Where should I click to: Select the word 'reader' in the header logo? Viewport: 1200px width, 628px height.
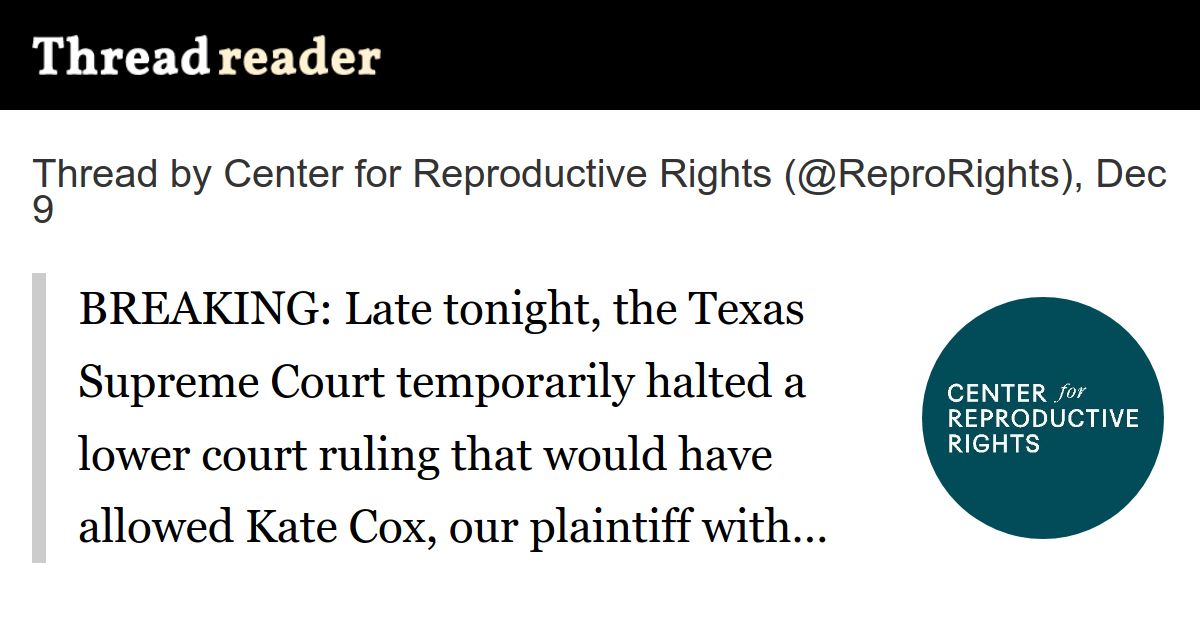coord(299,57)
